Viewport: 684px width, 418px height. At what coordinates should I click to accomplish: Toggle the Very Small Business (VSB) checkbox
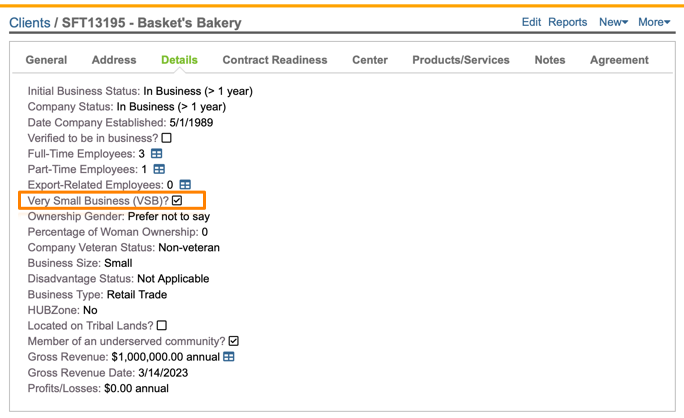coord(177,201)
